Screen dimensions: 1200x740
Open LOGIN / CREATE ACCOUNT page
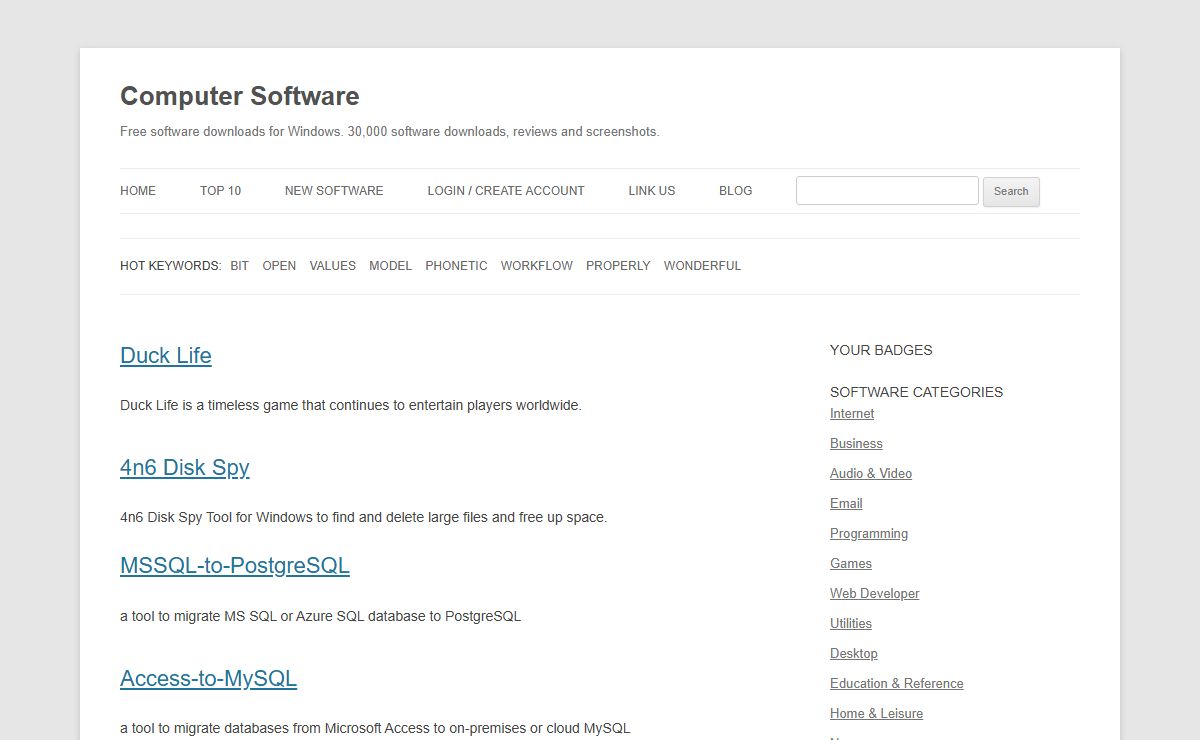click(506, 191)
